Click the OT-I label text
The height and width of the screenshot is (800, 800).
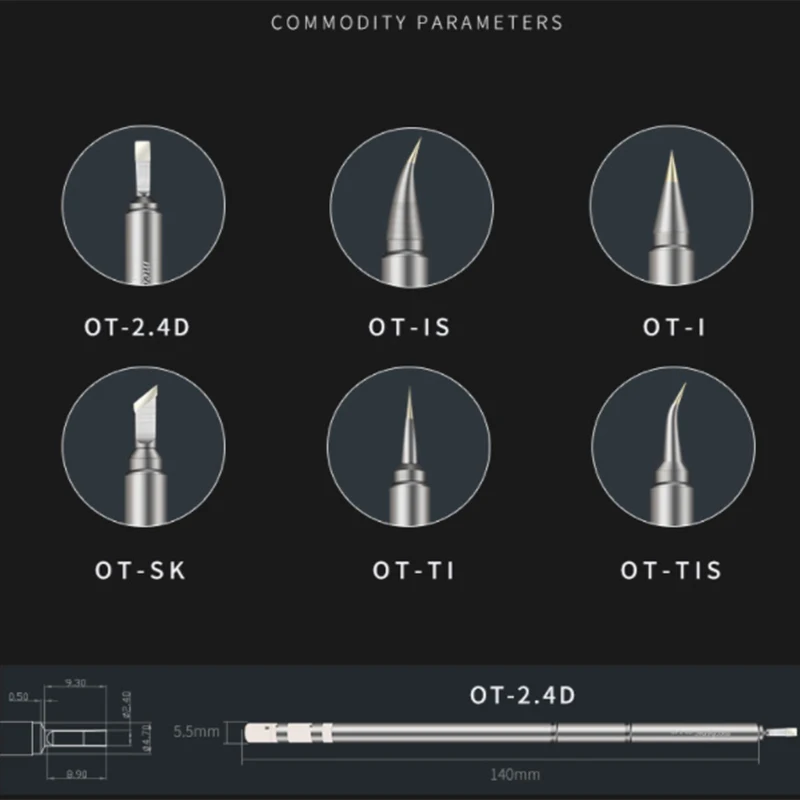point(673,327)
